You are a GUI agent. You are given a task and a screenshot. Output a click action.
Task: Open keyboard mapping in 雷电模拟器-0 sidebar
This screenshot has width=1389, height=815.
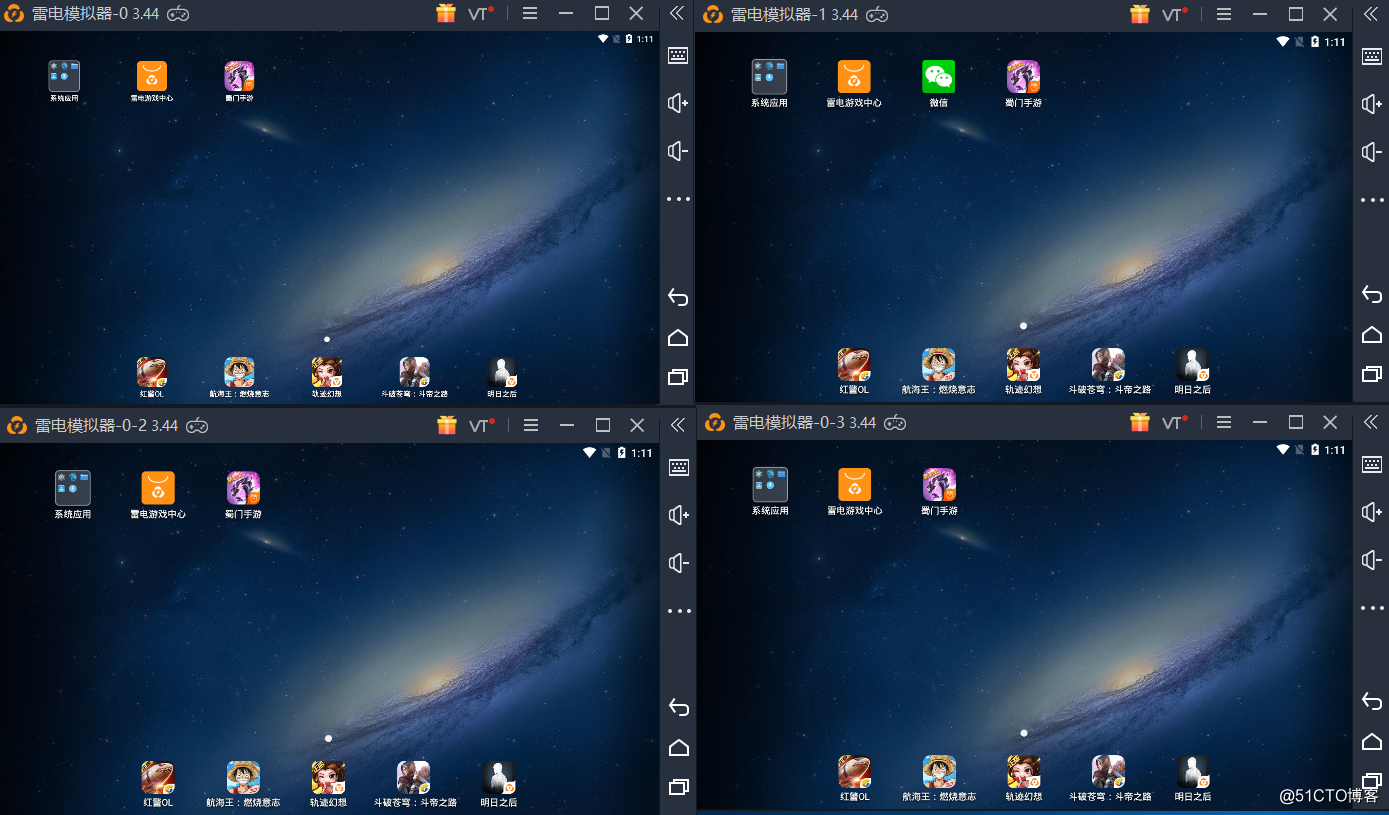tap(678, 55)
